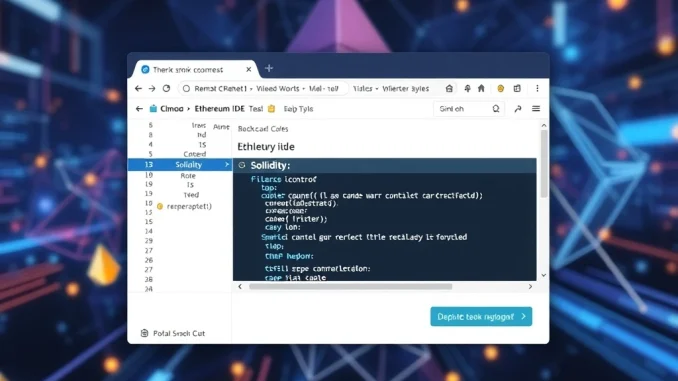
Task: Open a new tab with plus icon
Action: click(x=269, y=68)
